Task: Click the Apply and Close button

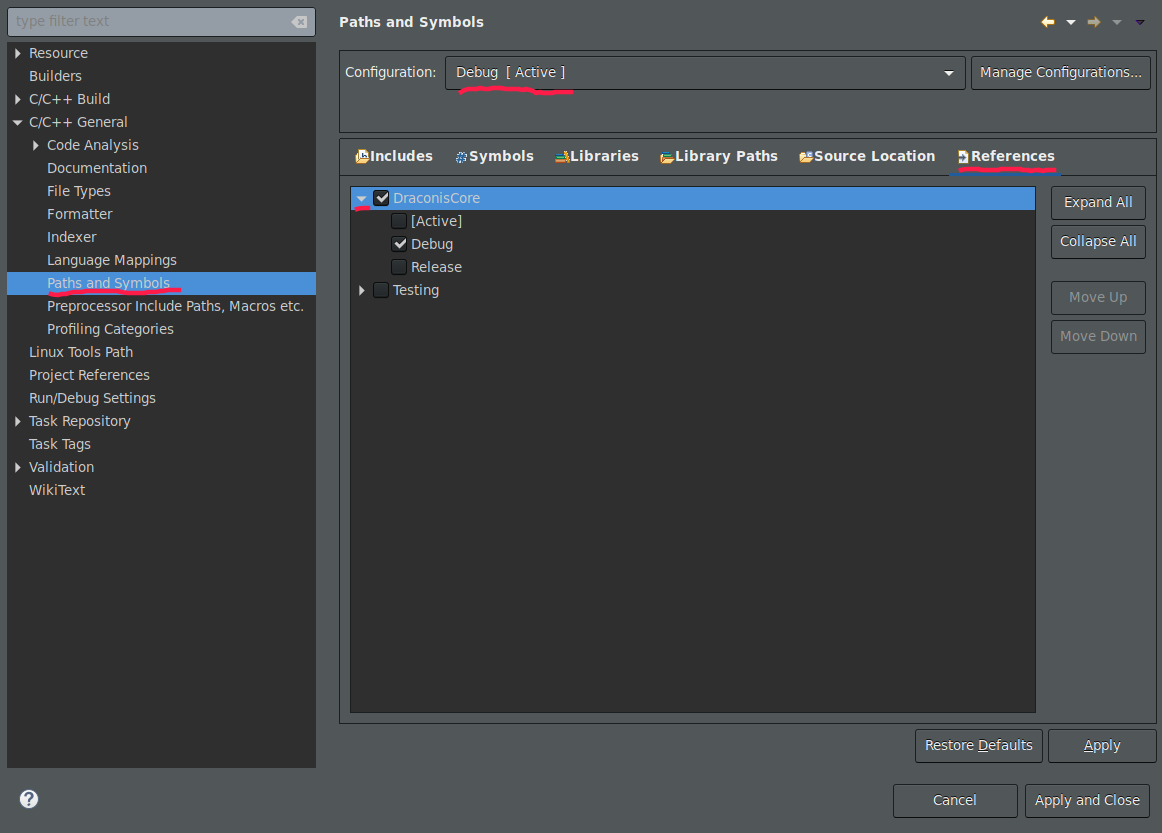Action: click(x=1087, y=800)
